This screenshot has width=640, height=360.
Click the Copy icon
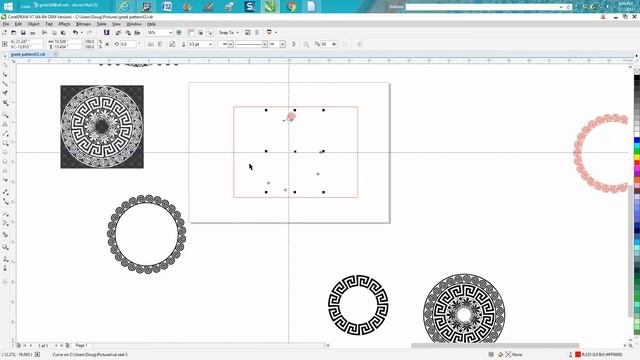[54, 32]
